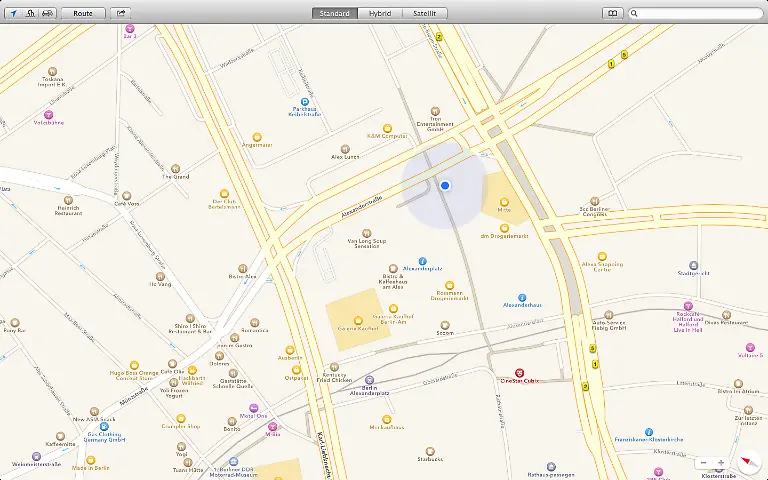Toggle 3D buildings view icon
The image size is (768, 480).
(x=30, y=13)
